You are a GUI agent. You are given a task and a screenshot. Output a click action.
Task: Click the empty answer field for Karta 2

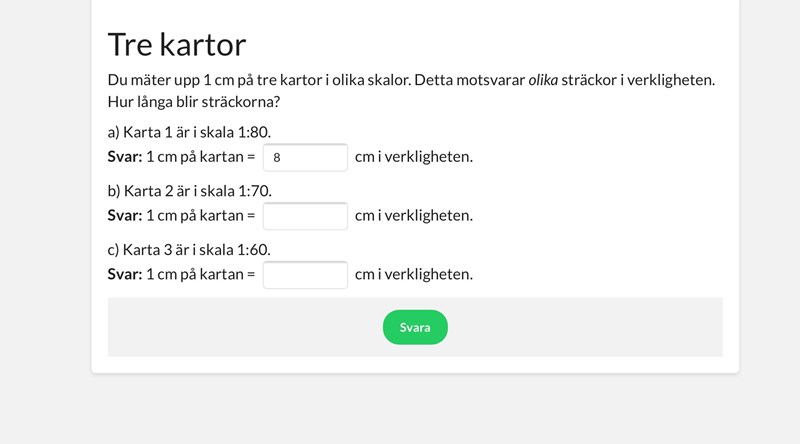pos(305,215)
